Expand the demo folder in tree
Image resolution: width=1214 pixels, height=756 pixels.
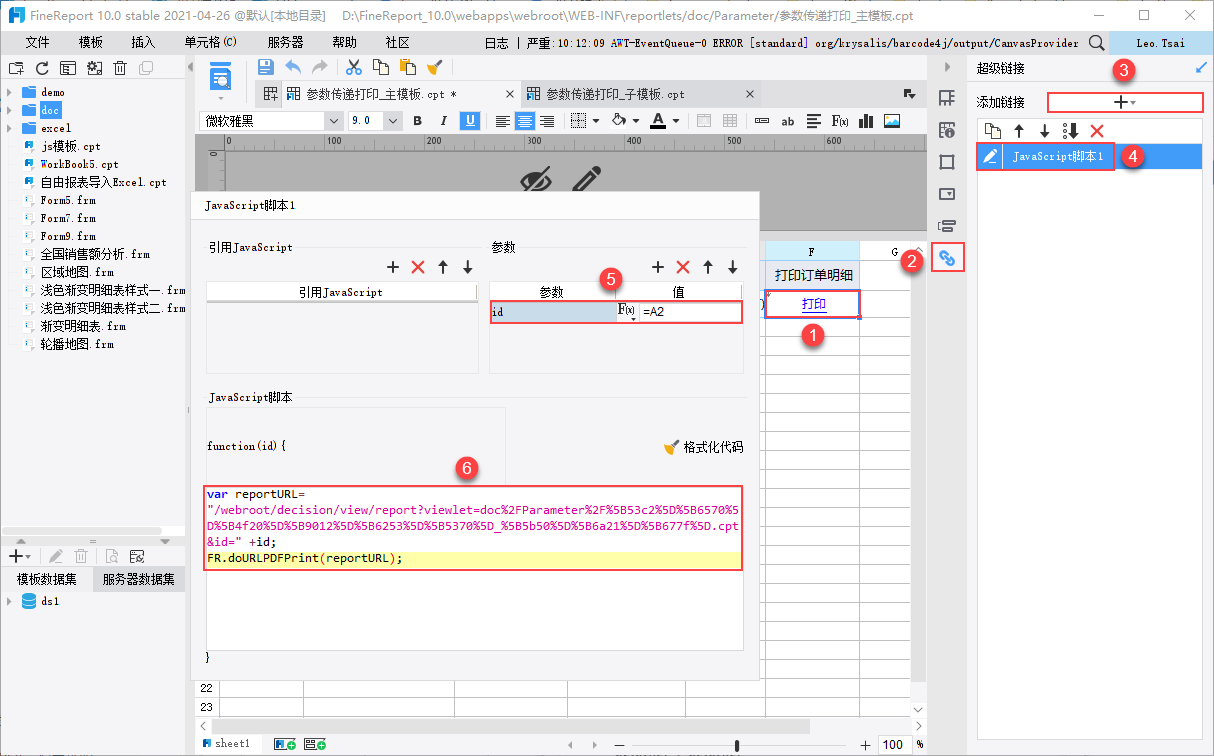click(x=9, y=92)
